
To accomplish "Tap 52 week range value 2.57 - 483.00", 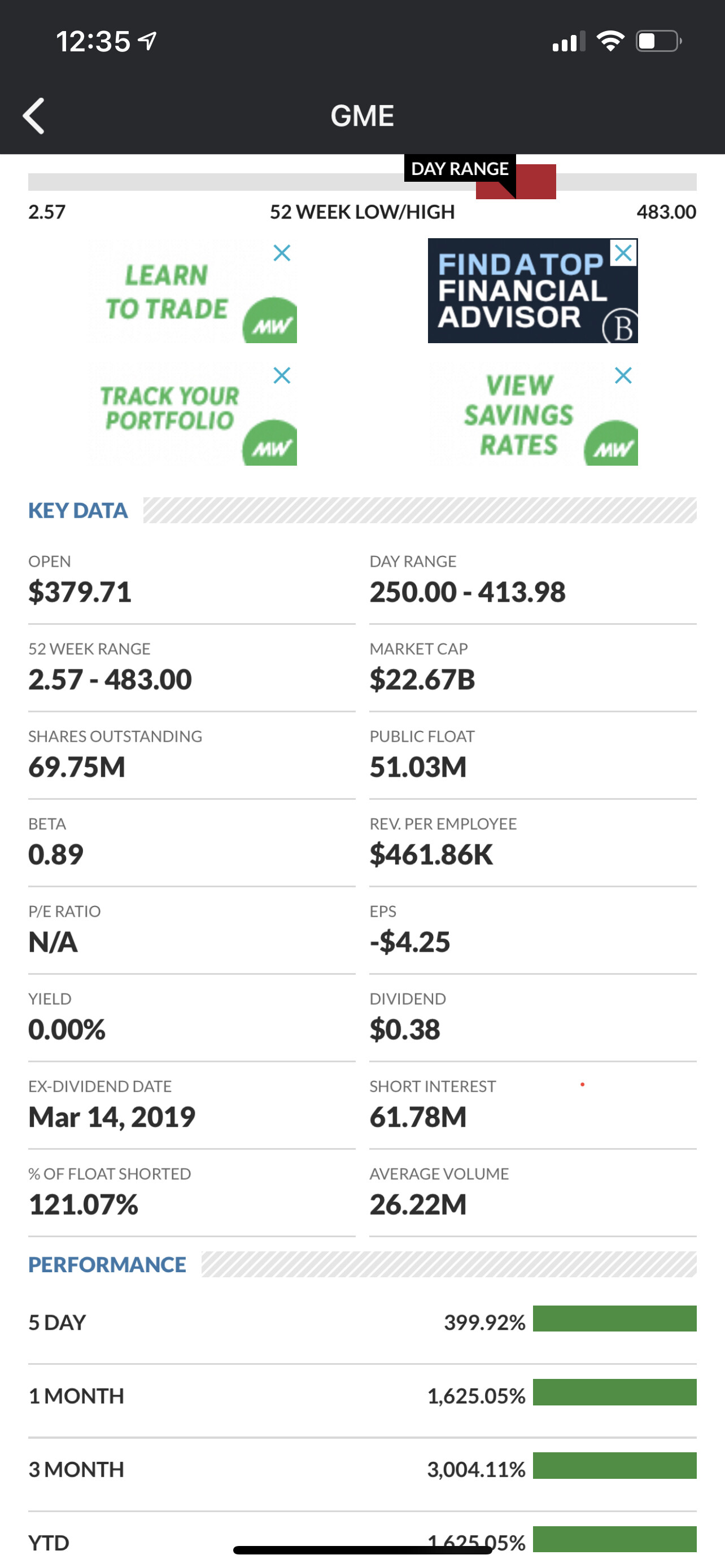I will tap(110, 680).
